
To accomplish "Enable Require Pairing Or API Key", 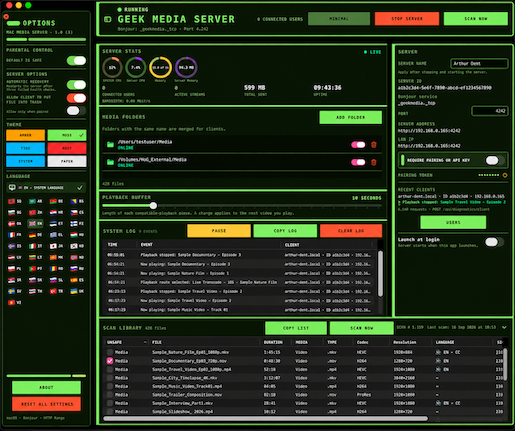I will point(495,160).
